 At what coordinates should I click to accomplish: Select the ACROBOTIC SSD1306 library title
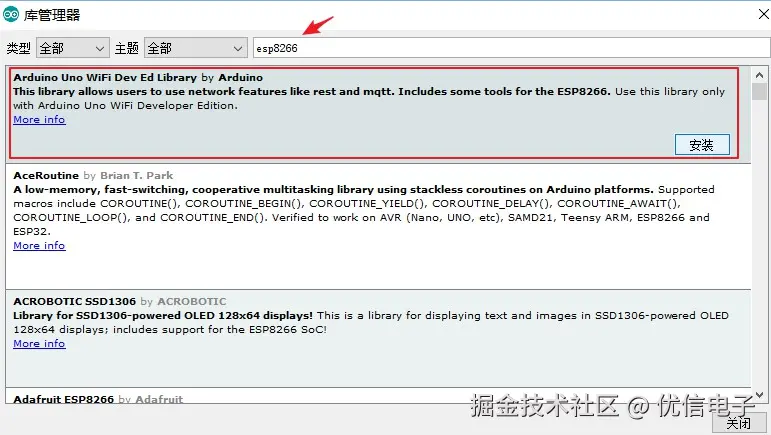coord(74,301)
